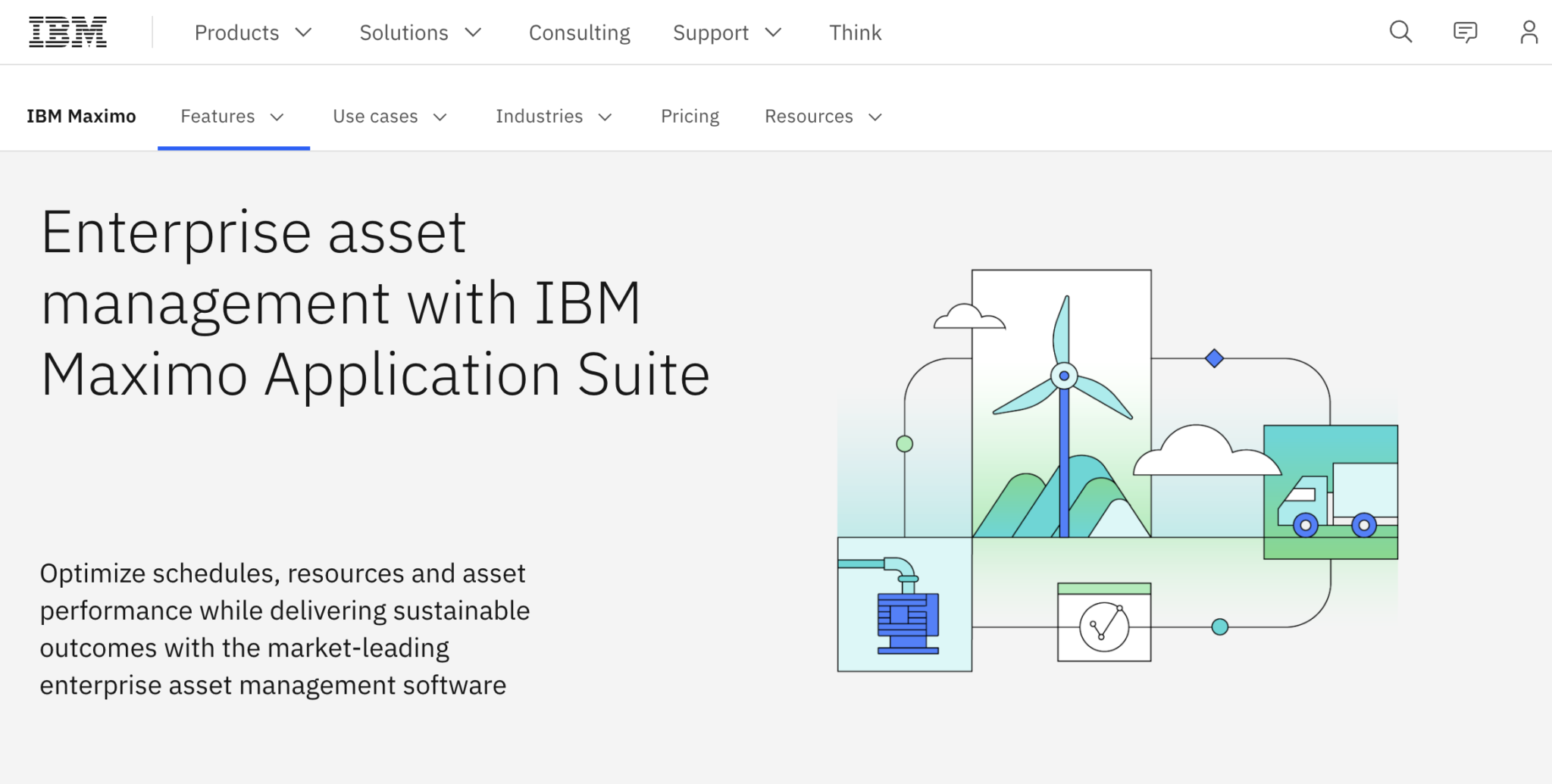Click the IBM logo
The width and height of the screenshot is (1552, 784).
tap(67, 32)
